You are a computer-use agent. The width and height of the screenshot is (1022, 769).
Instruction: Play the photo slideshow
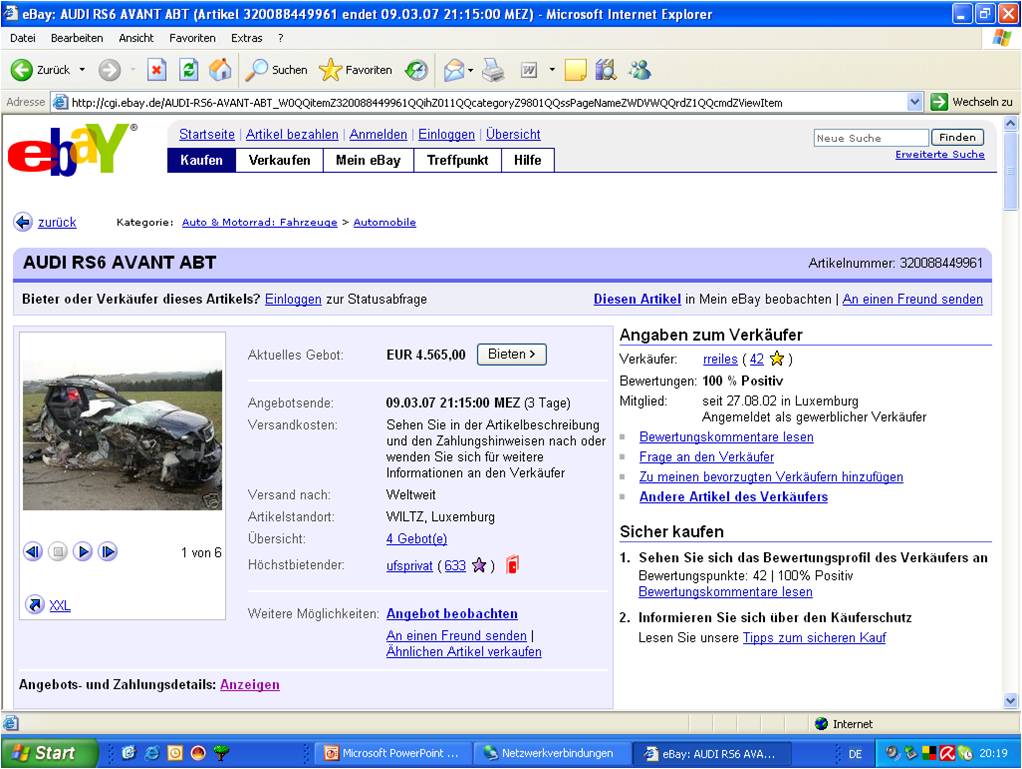click(83, 552)
